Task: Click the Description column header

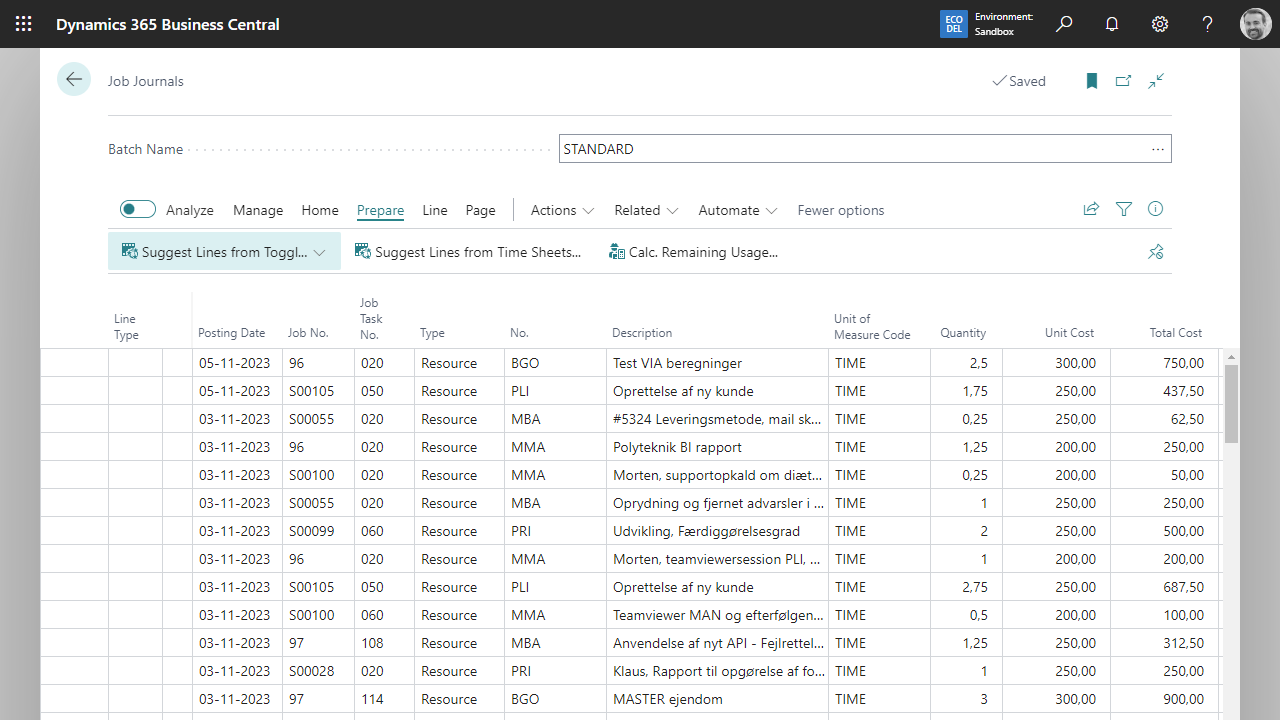Action: (642, 333)
